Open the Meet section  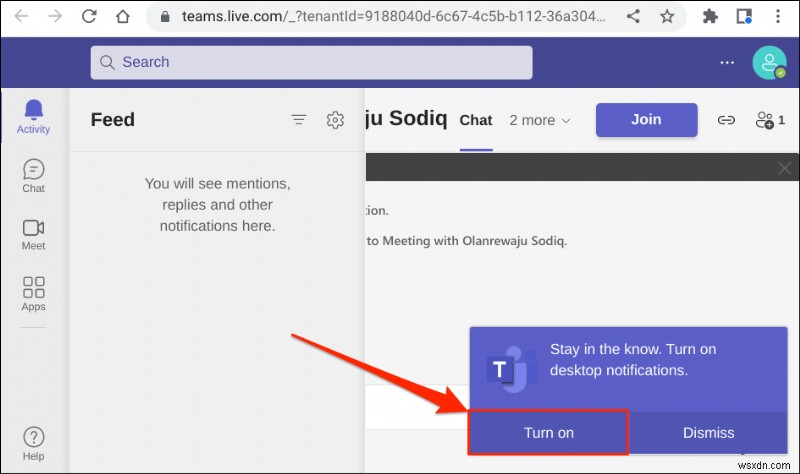tap(33, 235)
